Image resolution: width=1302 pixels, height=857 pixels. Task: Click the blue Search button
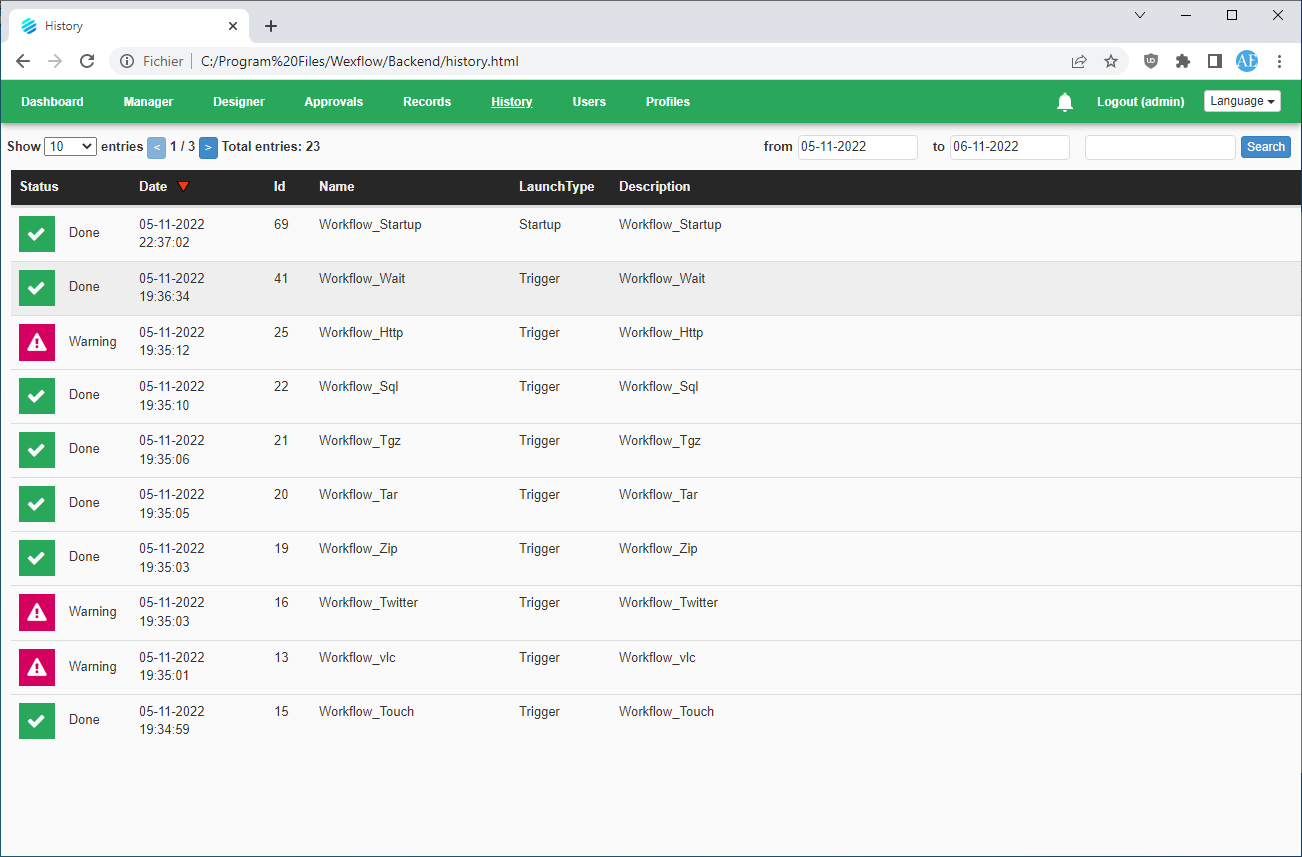tap(1266, 147)
